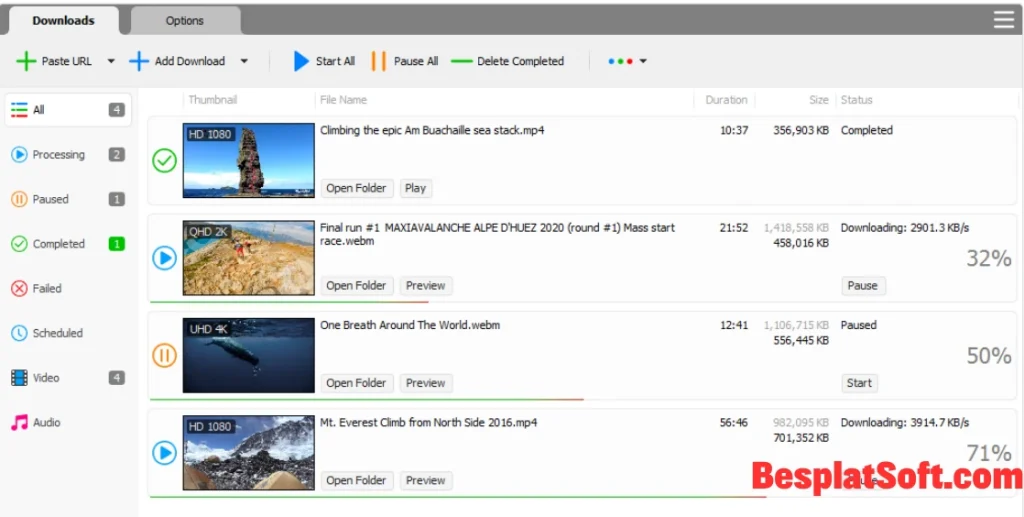This screenshot has height=517, width=1024.
Task: Click the green Delete Completed dash icon
Action: tap(461, 61)
